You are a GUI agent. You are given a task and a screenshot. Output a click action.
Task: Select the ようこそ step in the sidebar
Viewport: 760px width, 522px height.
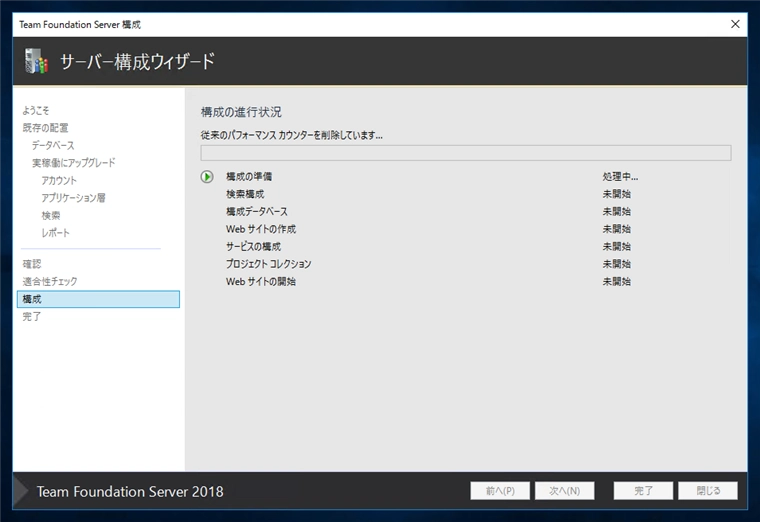(x=35, y=111)
